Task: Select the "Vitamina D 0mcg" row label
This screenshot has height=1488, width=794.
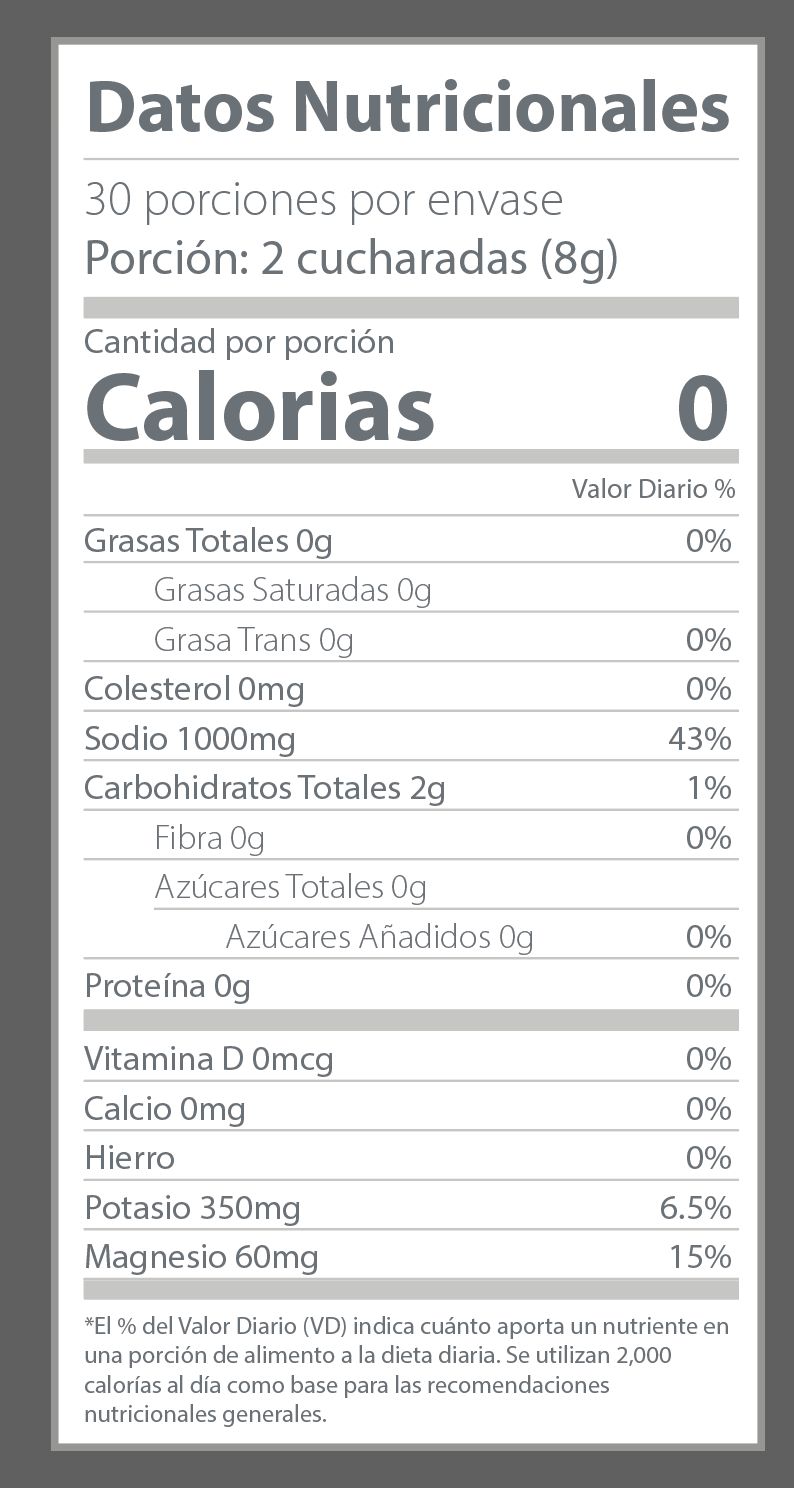Action: (209, 1059)
